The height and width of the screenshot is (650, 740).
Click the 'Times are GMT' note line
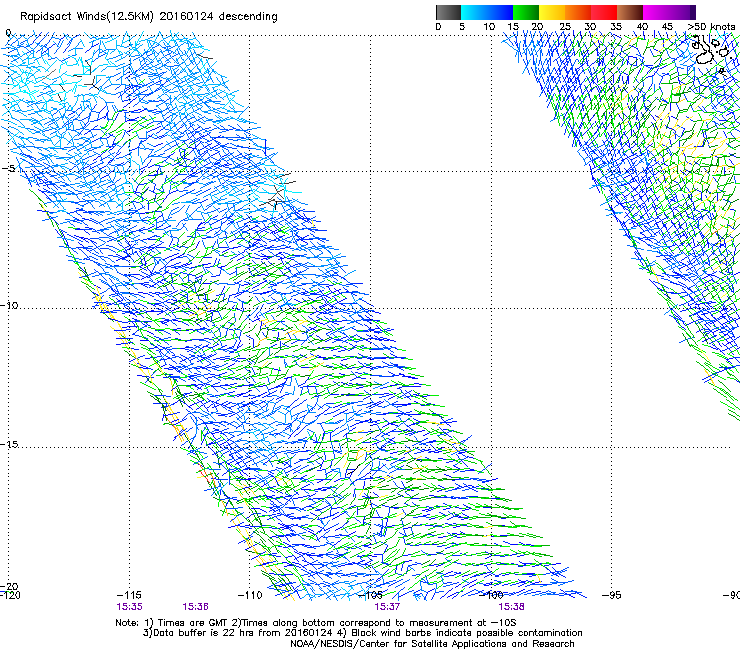(x=316, y=623)
